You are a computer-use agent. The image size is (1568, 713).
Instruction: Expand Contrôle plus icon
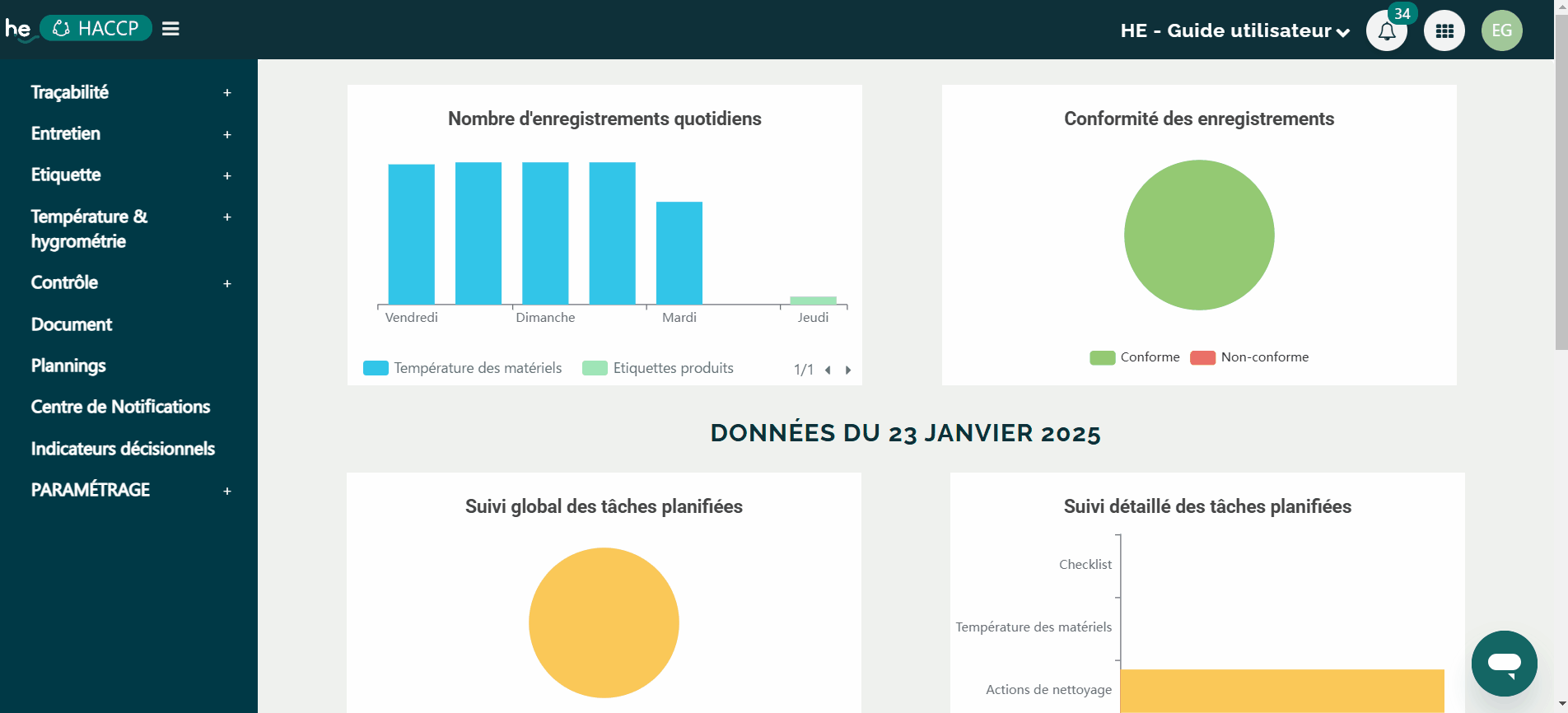[227, 284]
